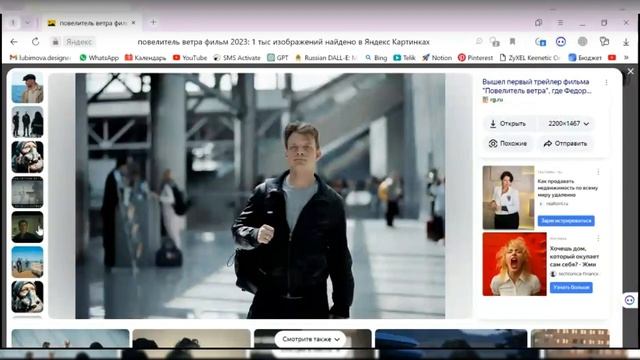Open the Календарь bookmark
640x360 pixels.
(x=145, y=58)
